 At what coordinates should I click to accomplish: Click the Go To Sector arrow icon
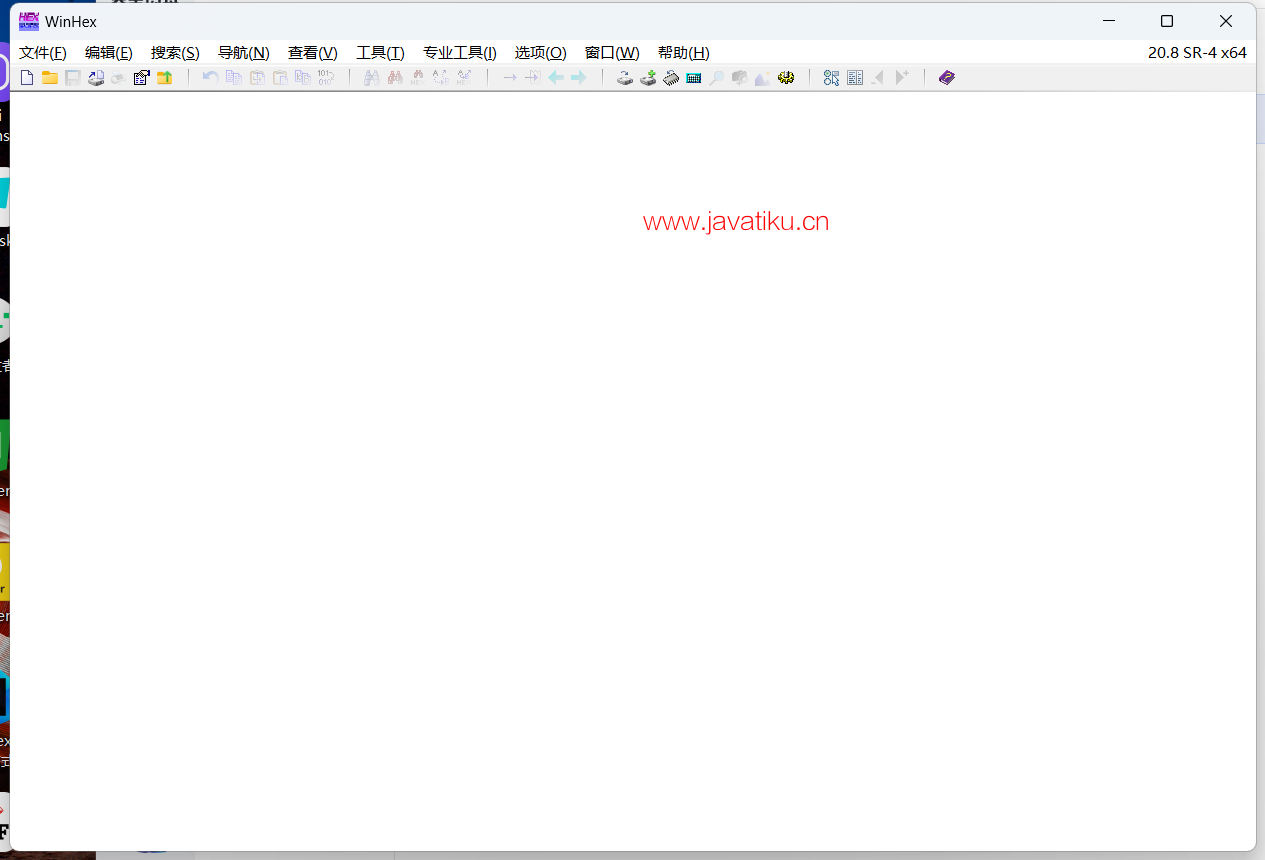(x=533, y=77)
